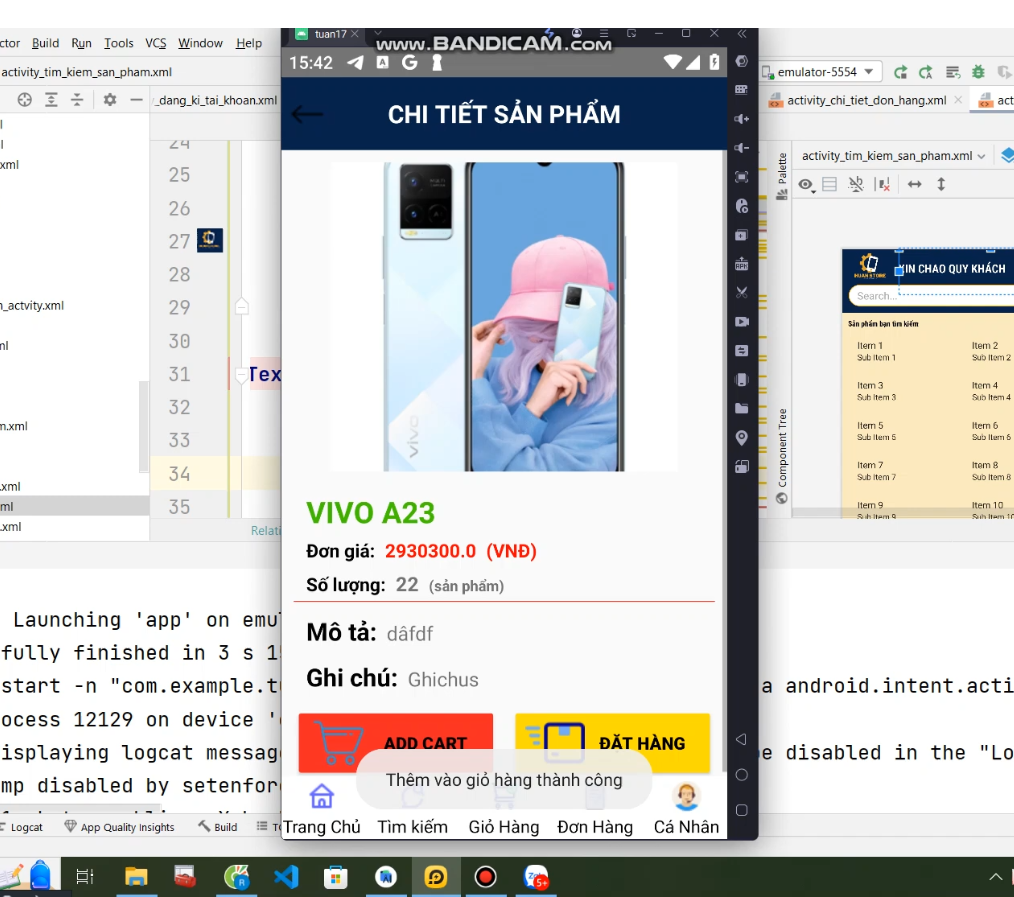
Task: Click Apply Changes and Restart Activity icon
Action: point(900,72)
